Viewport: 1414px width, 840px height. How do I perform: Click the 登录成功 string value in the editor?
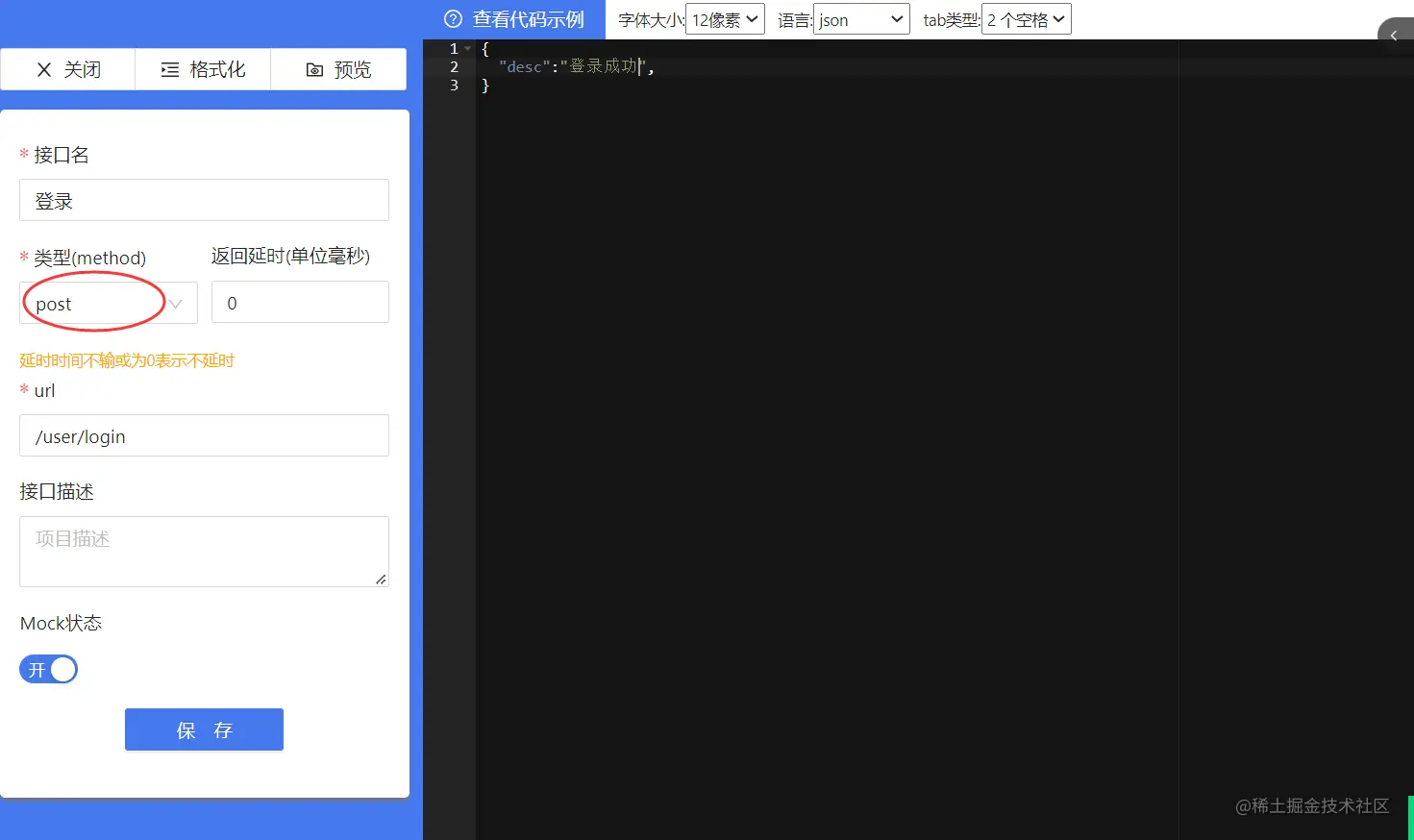tap(604, 66)
